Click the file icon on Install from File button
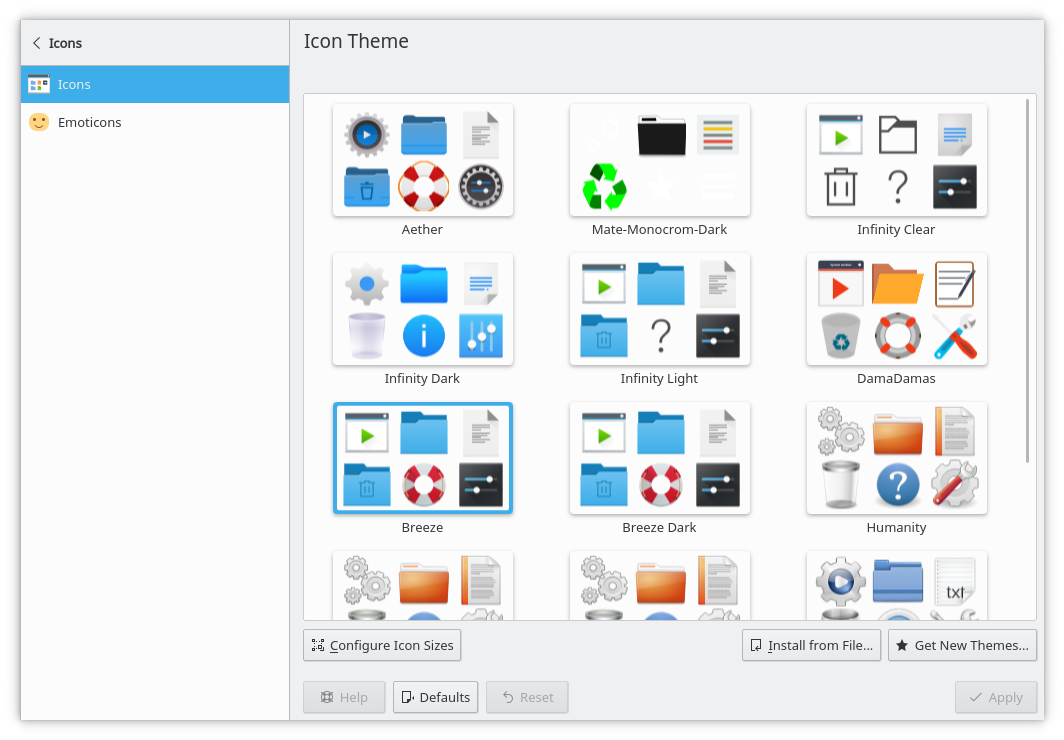 (756, 645)
